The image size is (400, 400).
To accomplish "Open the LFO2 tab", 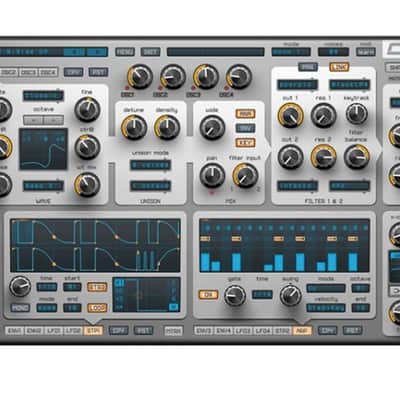I will pos(73,331).
